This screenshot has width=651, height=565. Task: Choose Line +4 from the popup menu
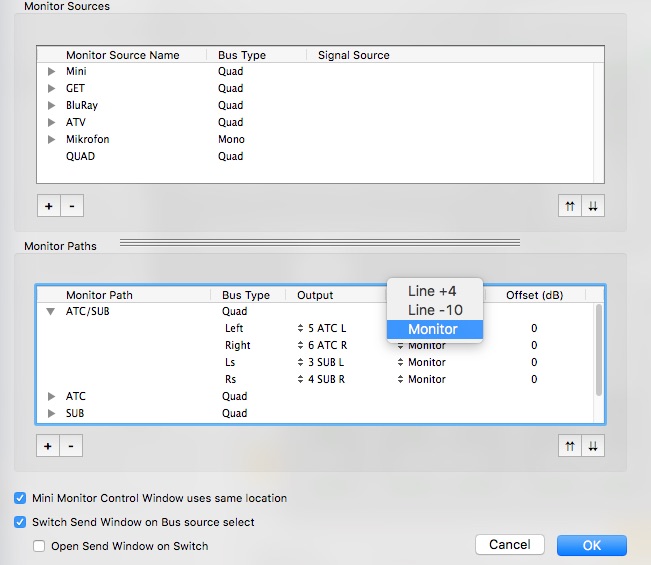pyautogui.click(x=435, y=291)
